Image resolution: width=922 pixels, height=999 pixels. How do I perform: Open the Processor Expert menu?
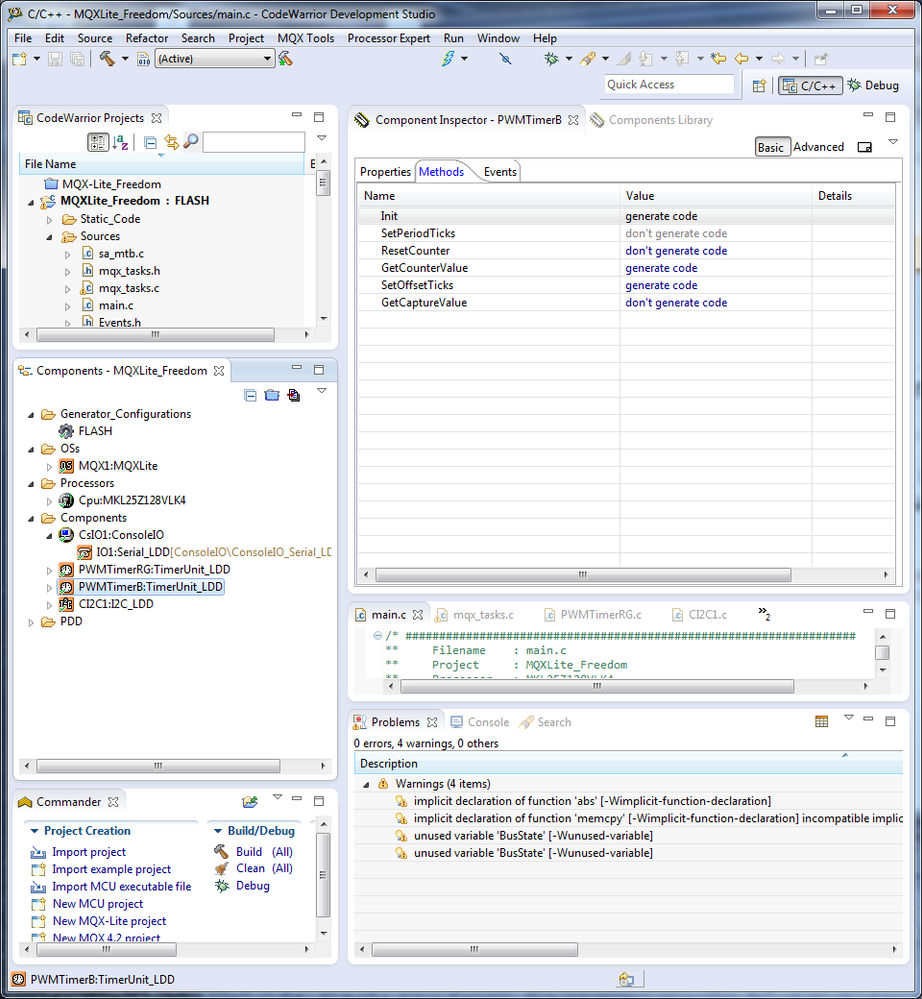tap(388, 38)
